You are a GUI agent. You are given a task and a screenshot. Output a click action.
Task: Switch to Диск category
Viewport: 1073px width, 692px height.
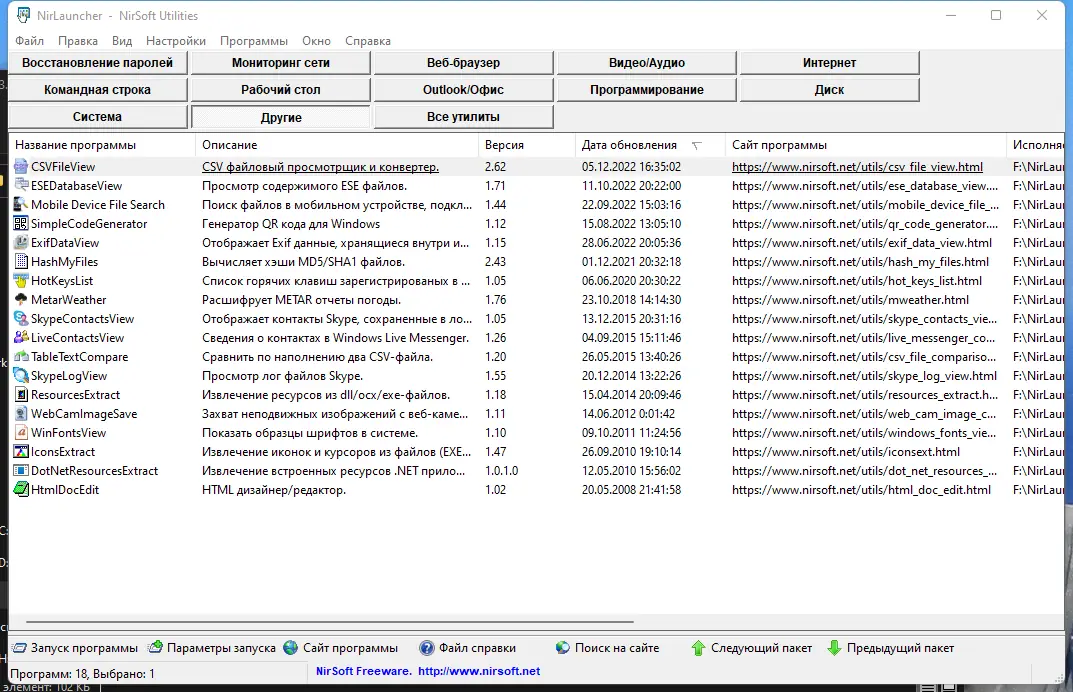tap(829, 90)
